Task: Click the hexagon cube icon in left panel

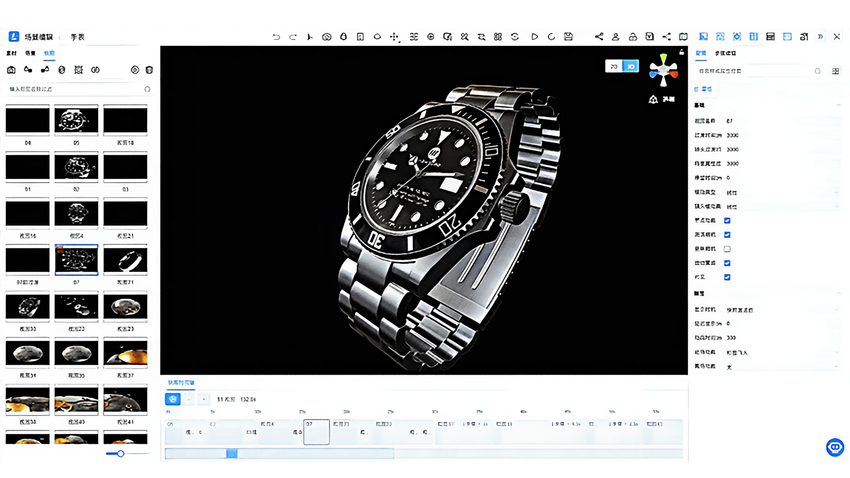Action: (62, 70)
